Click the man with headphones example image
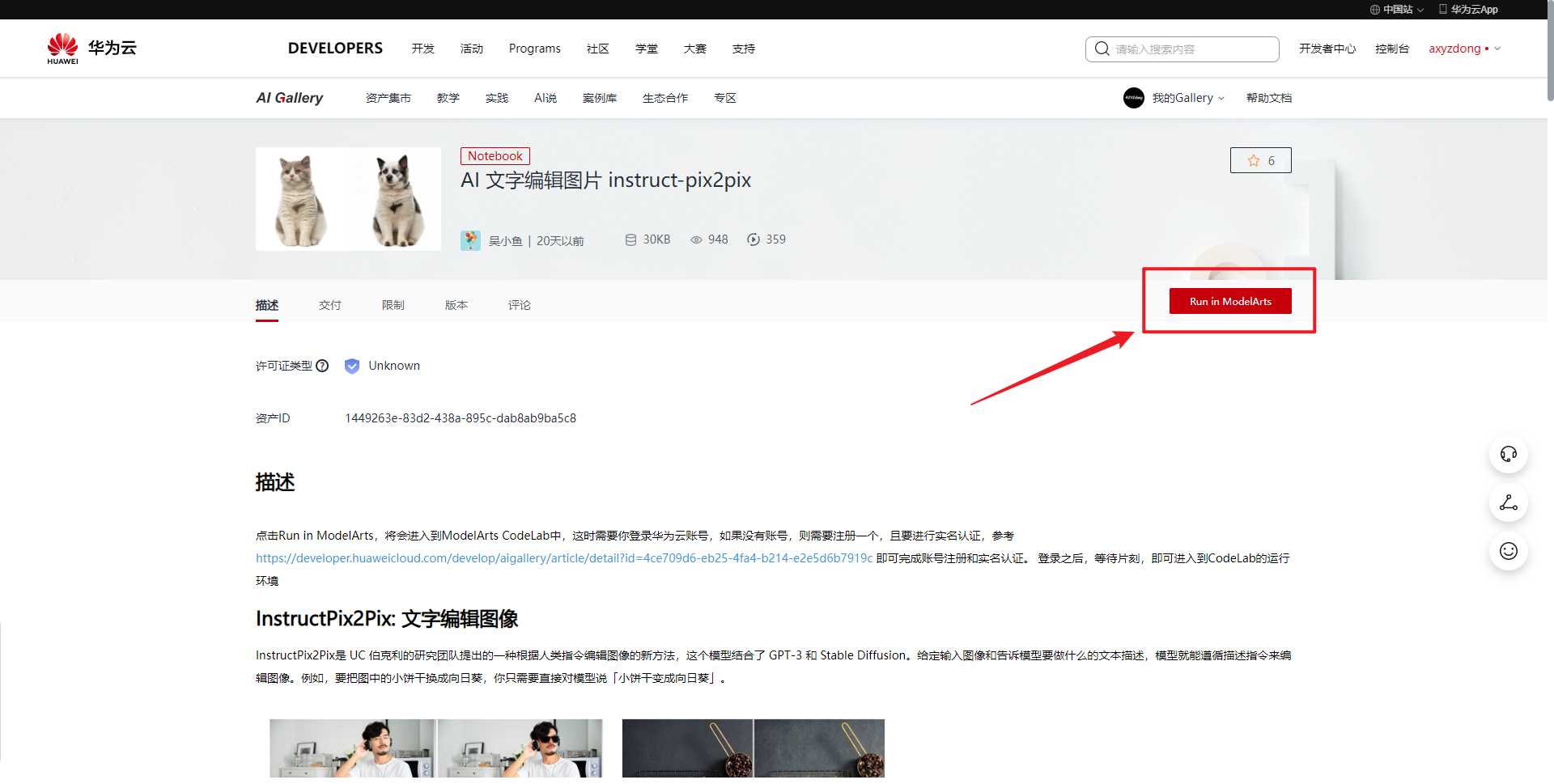Screen dimensions: 1554x784 point(435,749)
